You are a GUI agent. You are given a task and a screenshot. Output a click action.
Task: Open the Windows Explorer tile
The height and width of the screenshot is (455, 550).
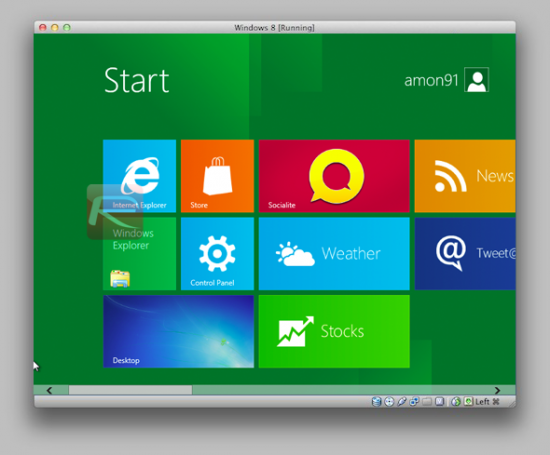(x=139, y=254)
